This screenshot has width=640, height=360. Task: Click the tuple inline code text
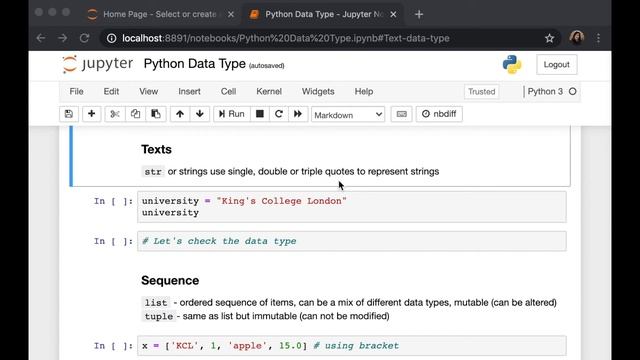click(x=159, y=316)
